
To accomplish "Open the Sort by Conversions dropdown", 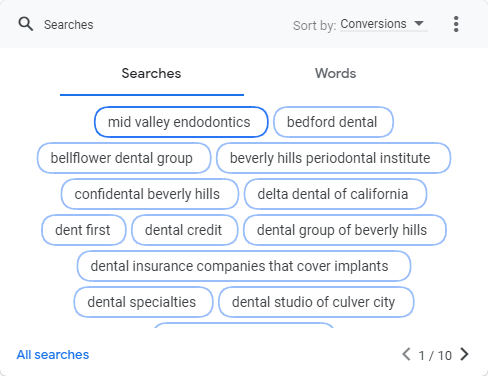I will pyautogui.click(x=384, y=24).
